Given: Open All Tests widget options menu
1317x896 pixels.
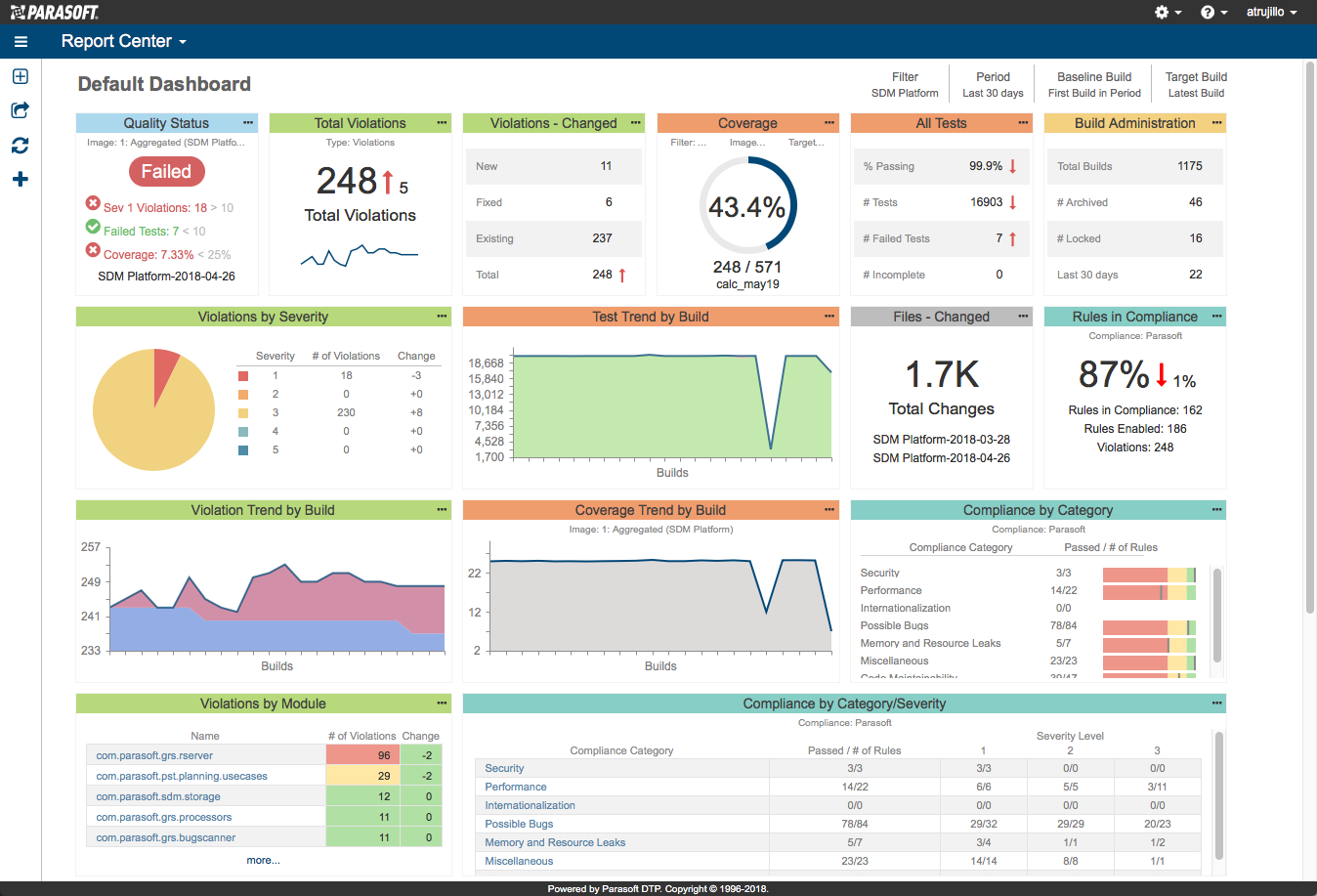Looking at the screenshot, I should (1023, 123).
